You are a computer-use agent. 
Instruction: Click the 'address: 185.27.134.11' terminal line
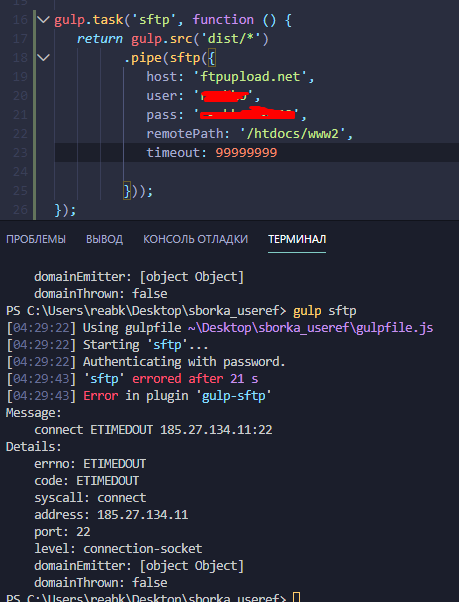click(x=111, y=514)
